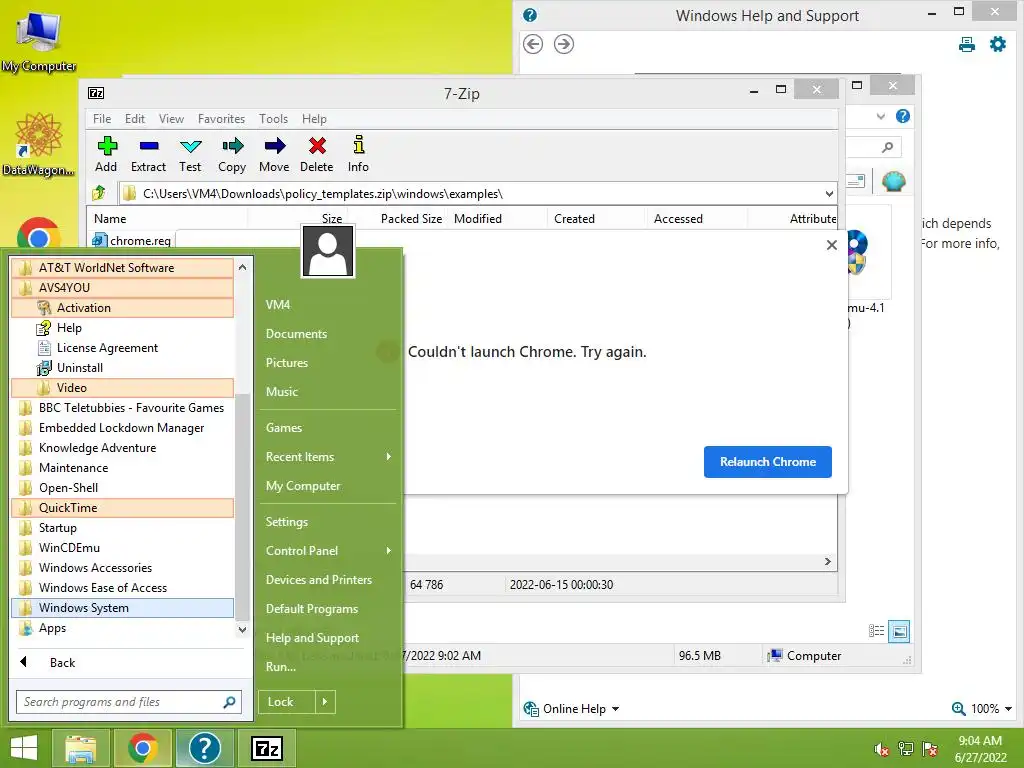Open the Print icon in Help and Support
This screenshot has height=768, width=1024.
[x=967, y=44]
